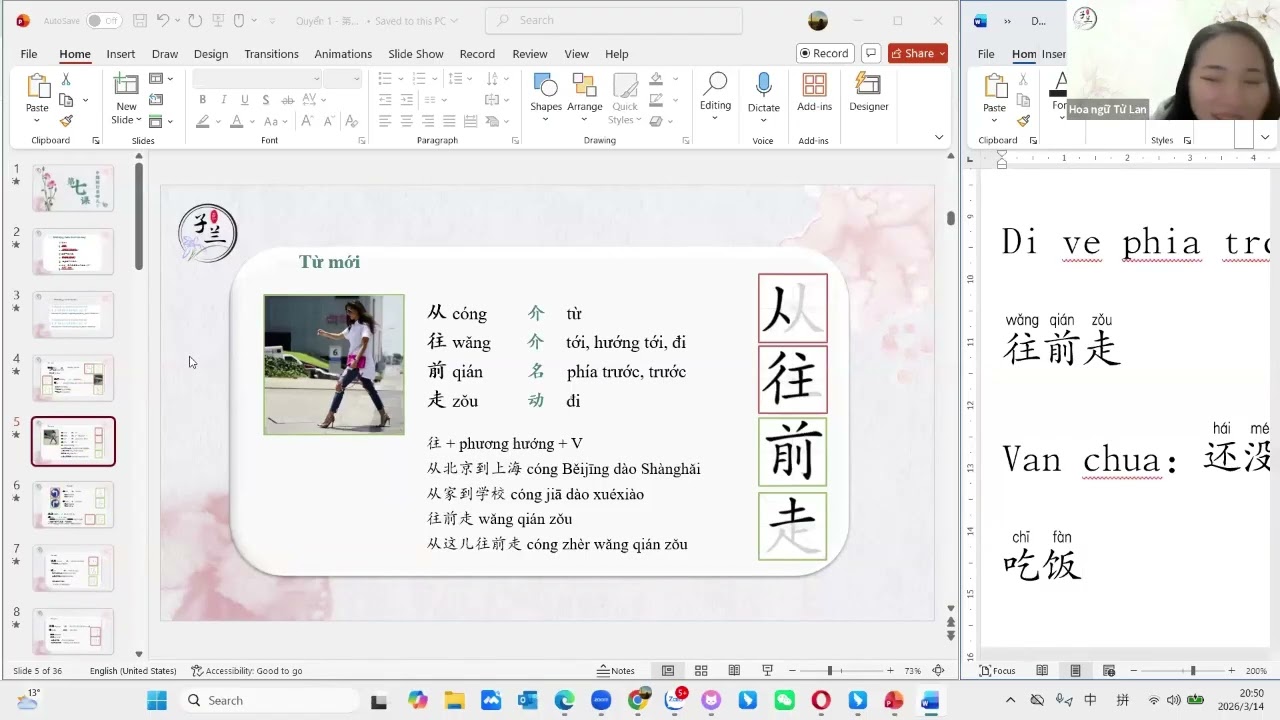Center-align the paragraph text
The height and width of the screenshot is (720, 1280).
[x=406, y=121]
